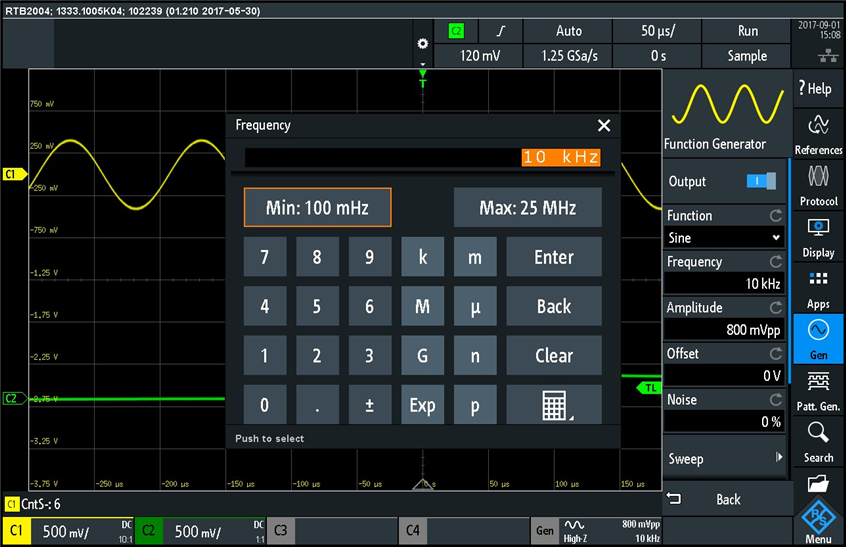Open settings gear icon in top bar
Viewport: 846px width, 547px height.
[x=422, y=45]
